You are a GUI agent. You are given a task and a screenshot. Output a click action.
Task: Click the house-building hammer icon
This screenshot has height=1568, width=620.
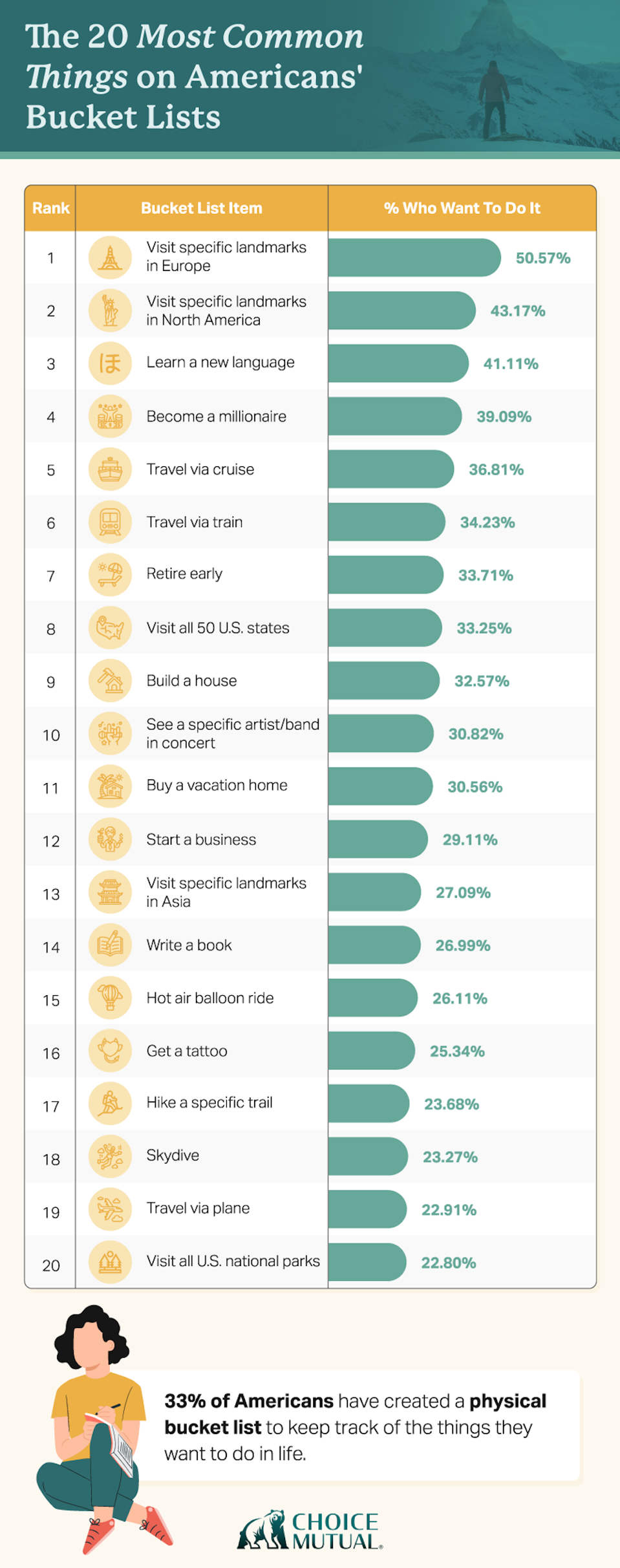pyautogui.click(x=110, y=681)
